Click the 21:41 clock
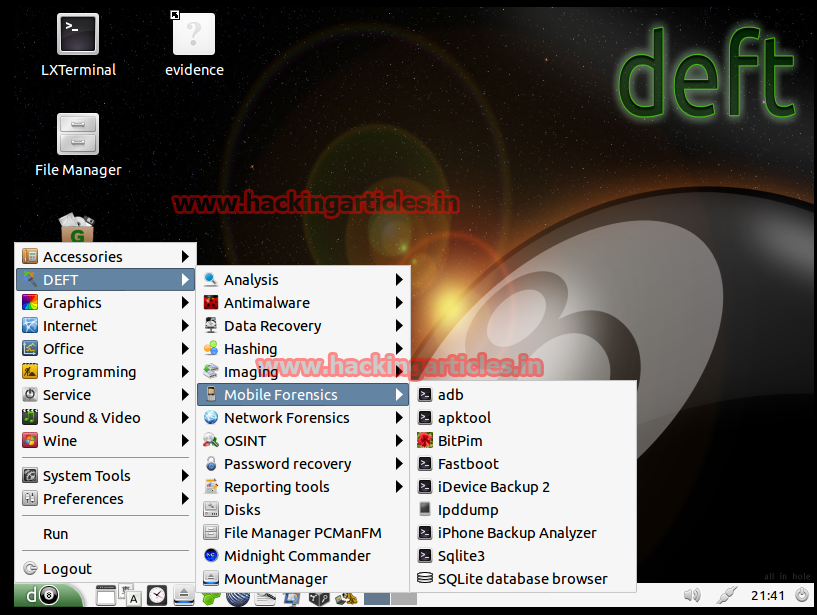The image size is (817, 615). (768, 595)
